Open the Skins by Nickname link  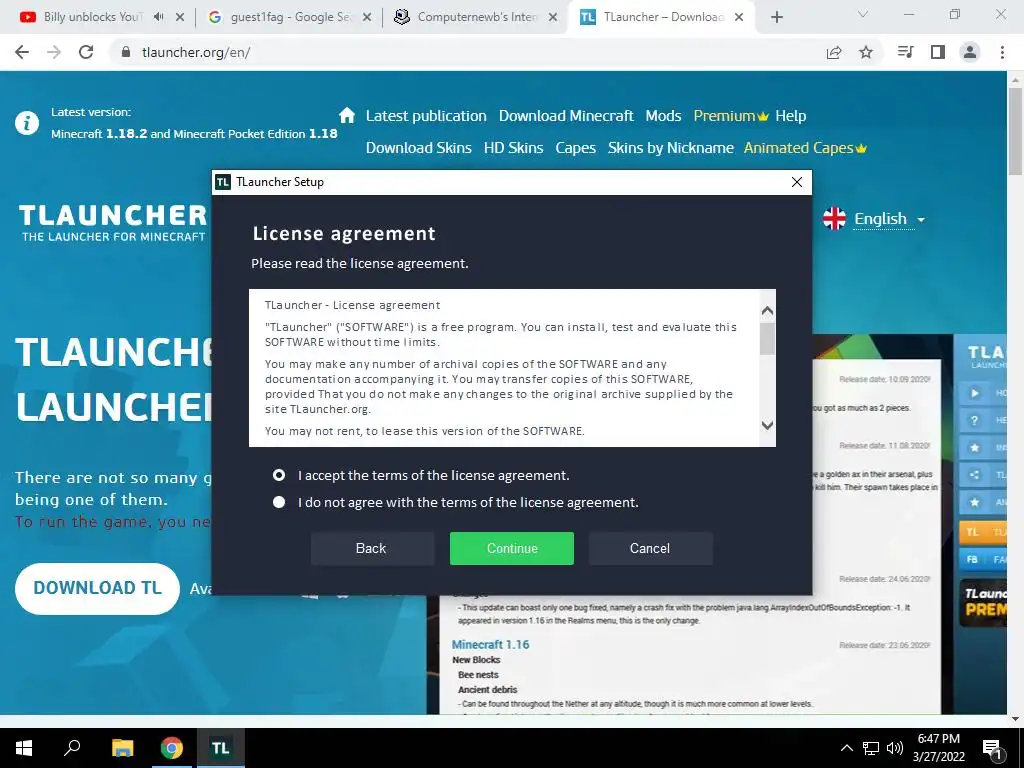[x=671, y=148]
